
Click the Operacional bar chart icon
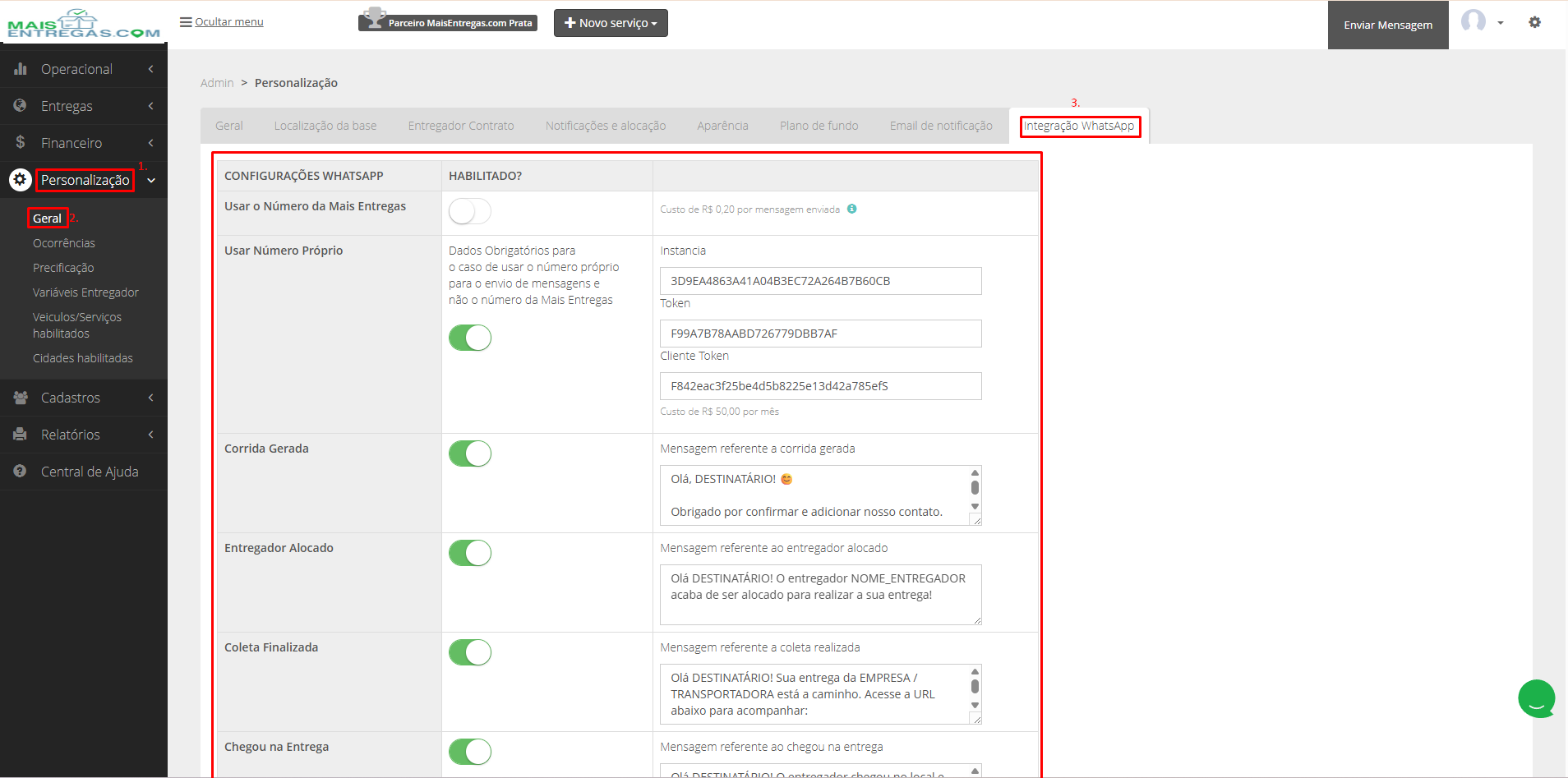[x=21, y=69]
